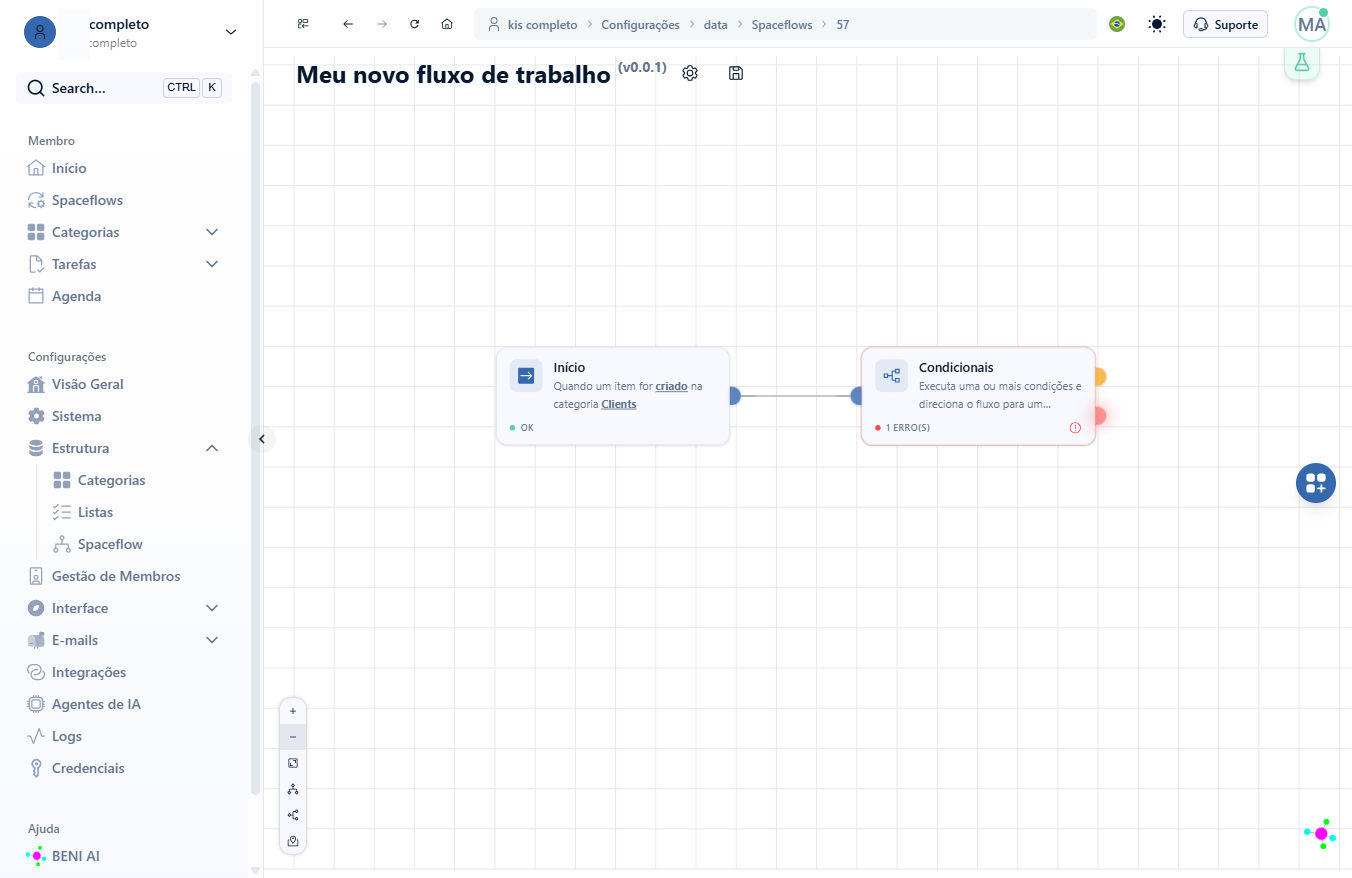The height and width of the screenshot is (878, 1352).
Task: Apply vertical tree layout icon
Action: point(293,789)
